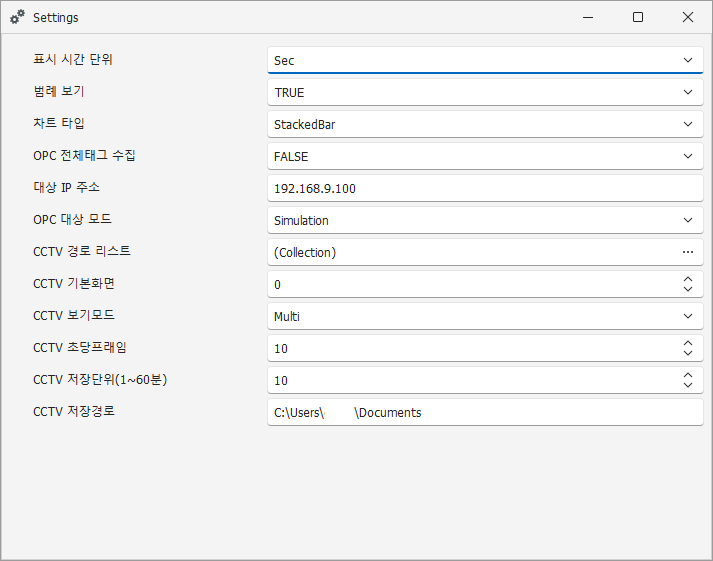The height and width of the screenshot is (561, 713).
Task: Maximize the Settings window
Action: pyautogui.click(x=638, y=17)
